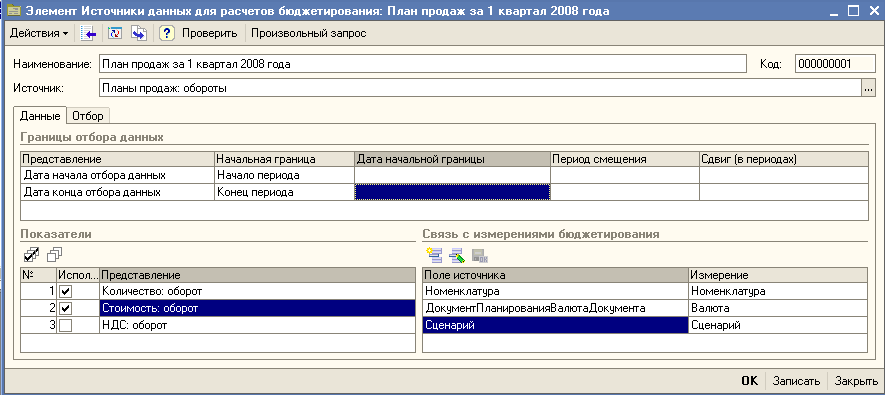Screen dimensions: 885x395
Task: Click the OK button
Action: point(750,381)
